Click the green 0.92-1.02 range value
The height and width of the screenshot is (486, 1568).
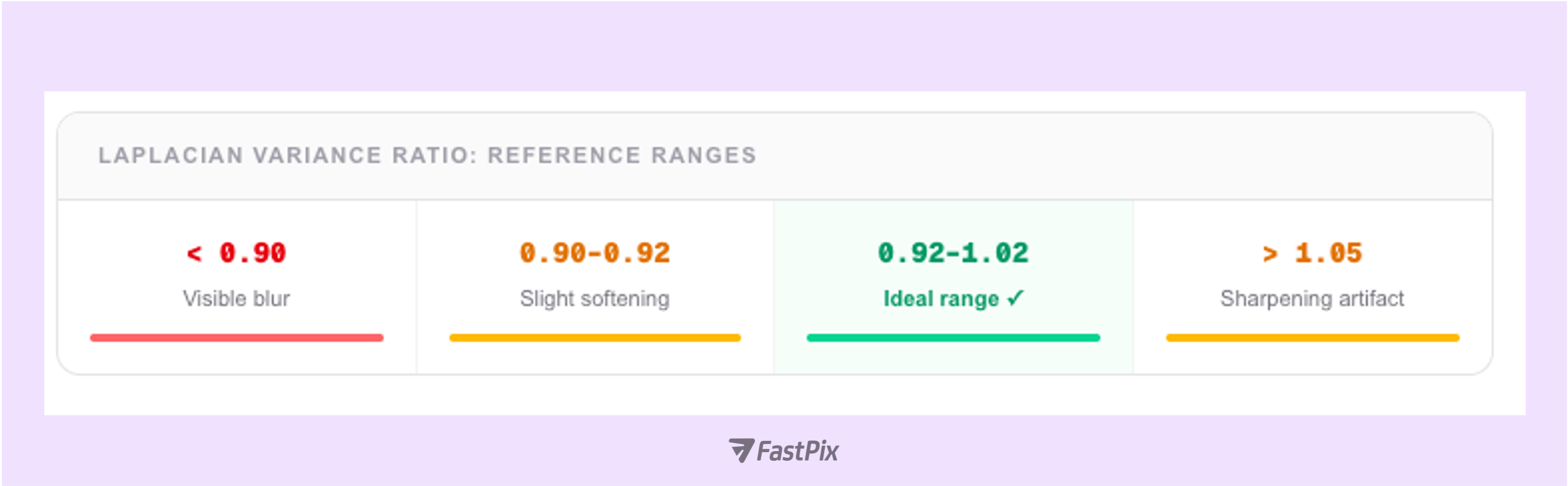(953, 253)
